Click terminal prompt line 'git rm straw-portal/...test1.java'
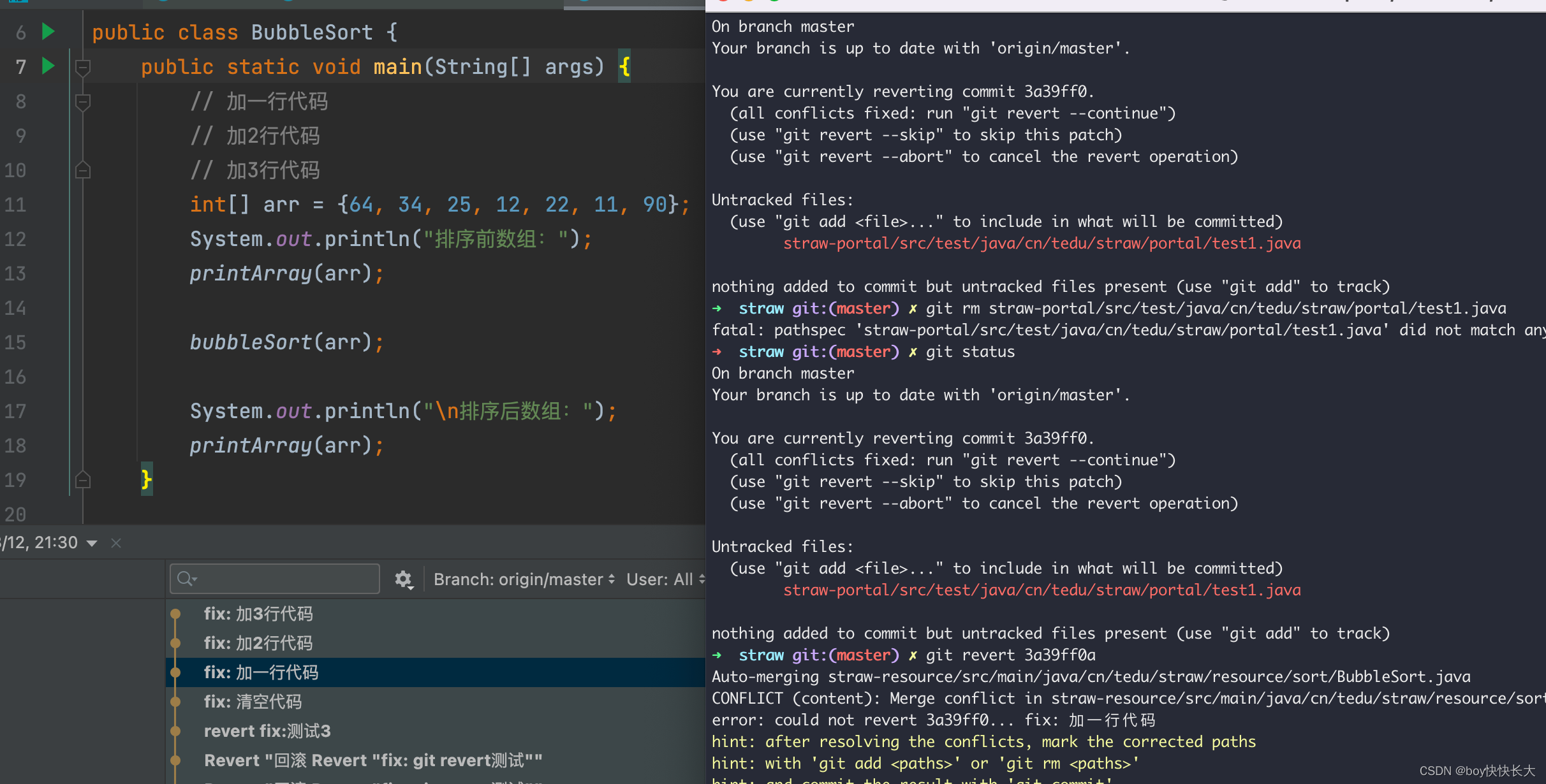 pyautogui.click(x=1109, y=308)
